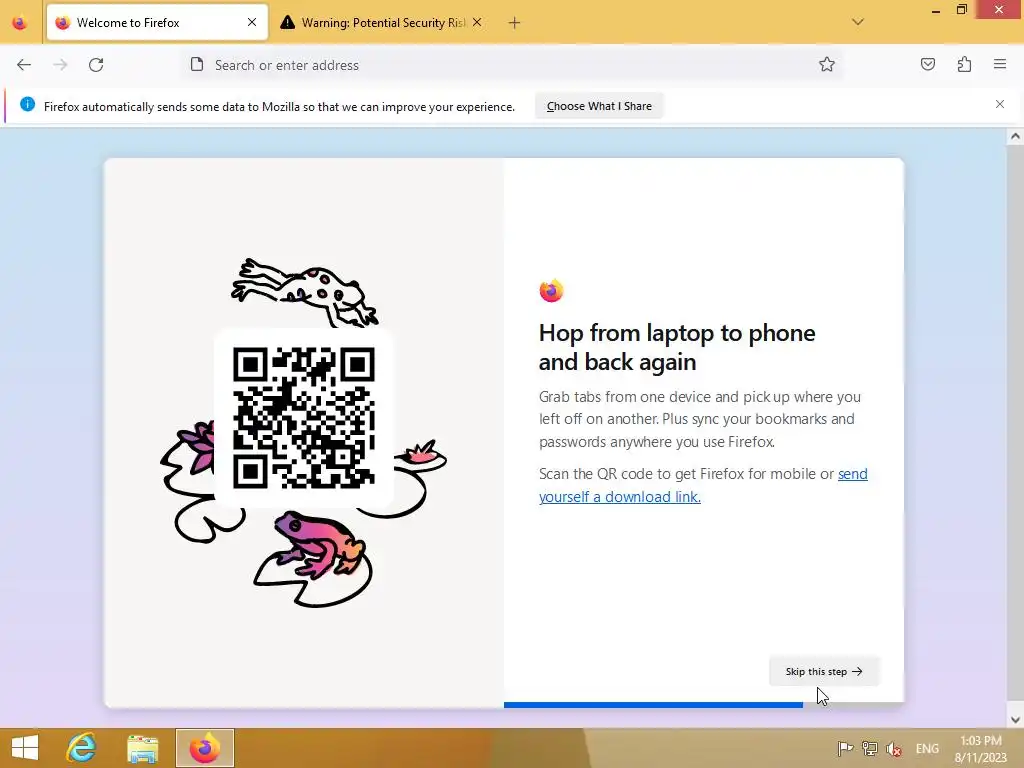Open the Firefox application hamburger menu
The height and width of the screenshot is (768, 1024).
pyautogui.click(x=1000, y=64)
